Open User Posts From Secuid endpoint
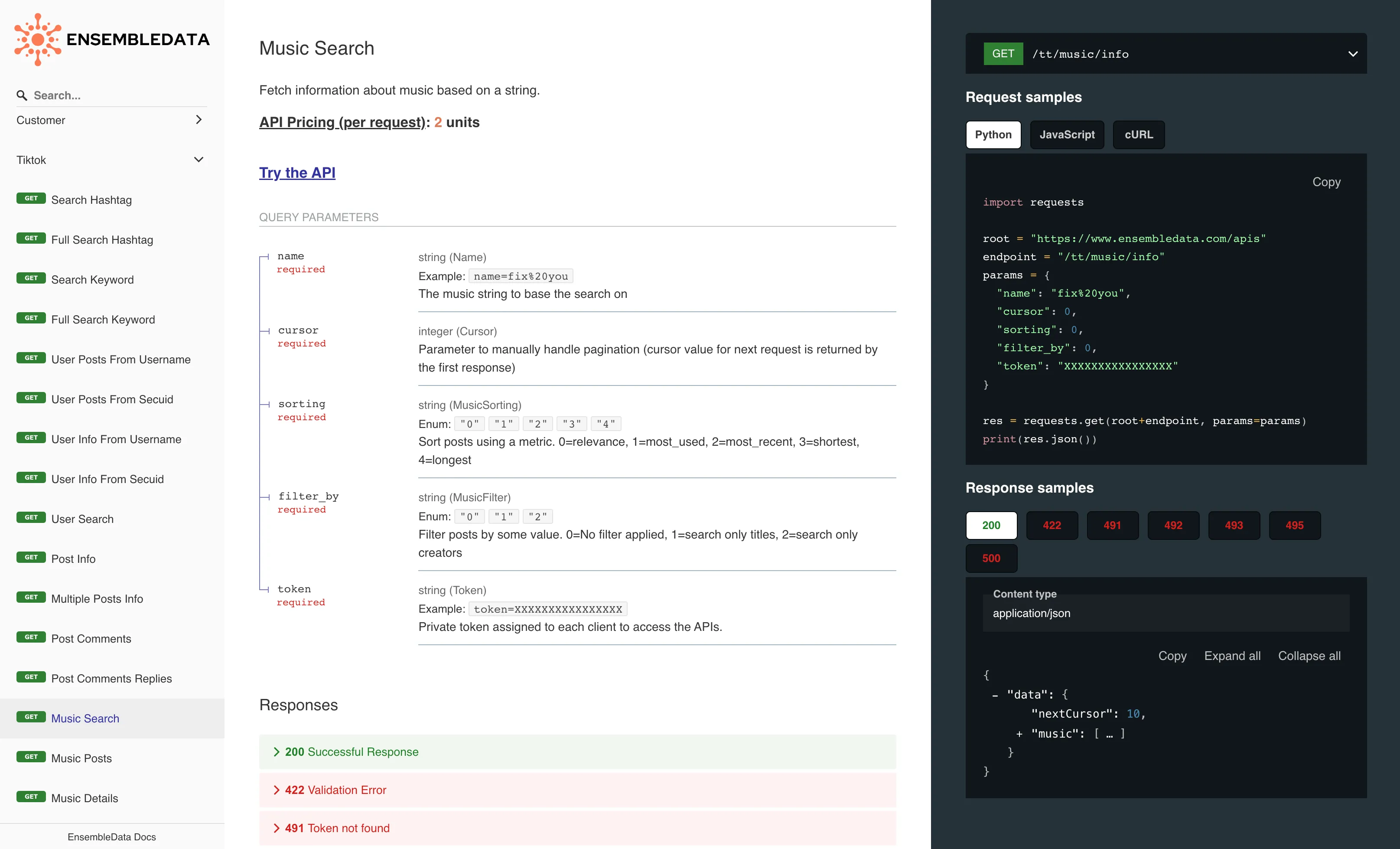The width and height of the screenshot is (1400, 849). coord(111,399)
